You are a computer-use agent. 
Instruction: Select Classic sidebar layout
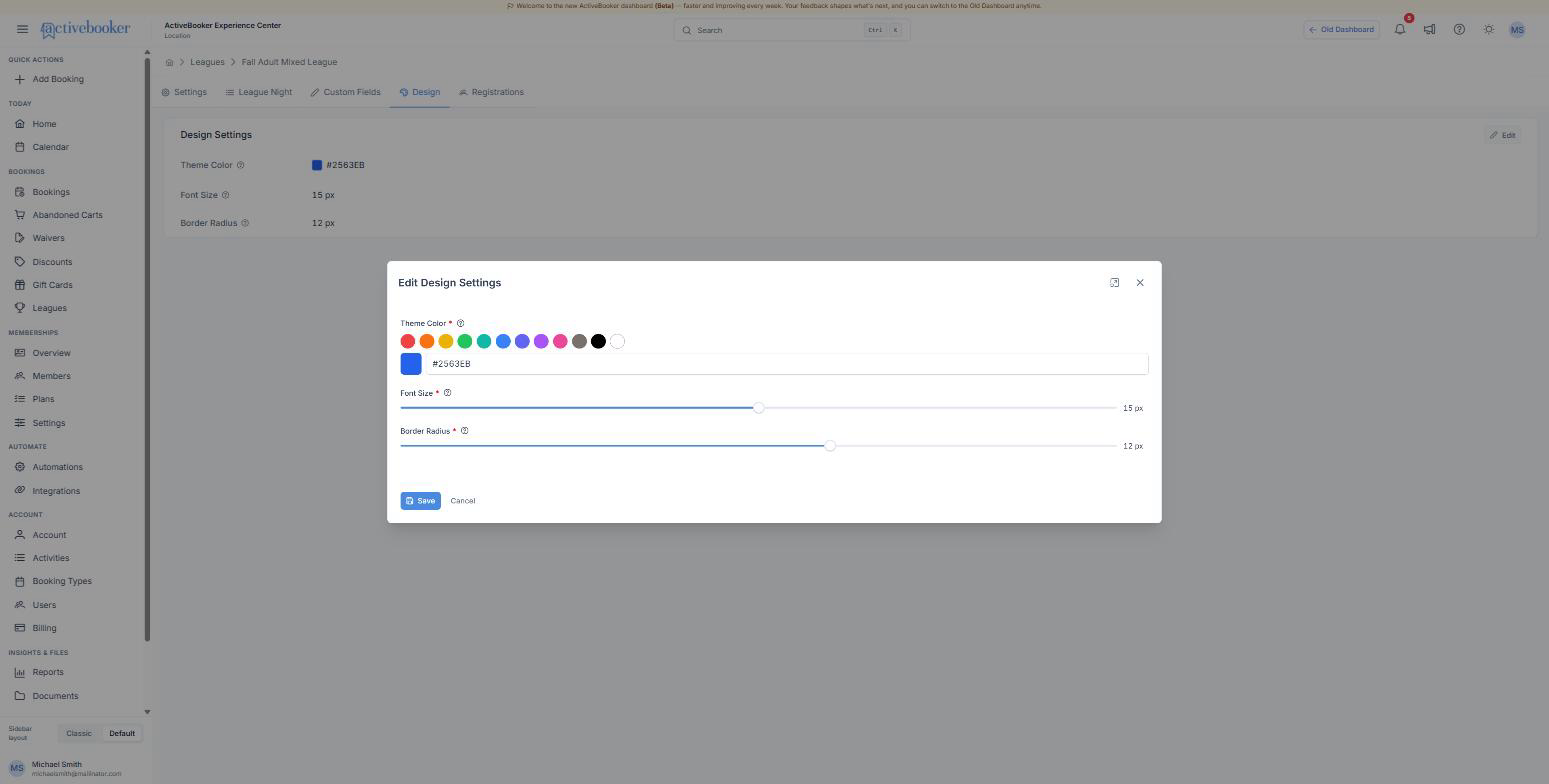click(x=79, y=734)
